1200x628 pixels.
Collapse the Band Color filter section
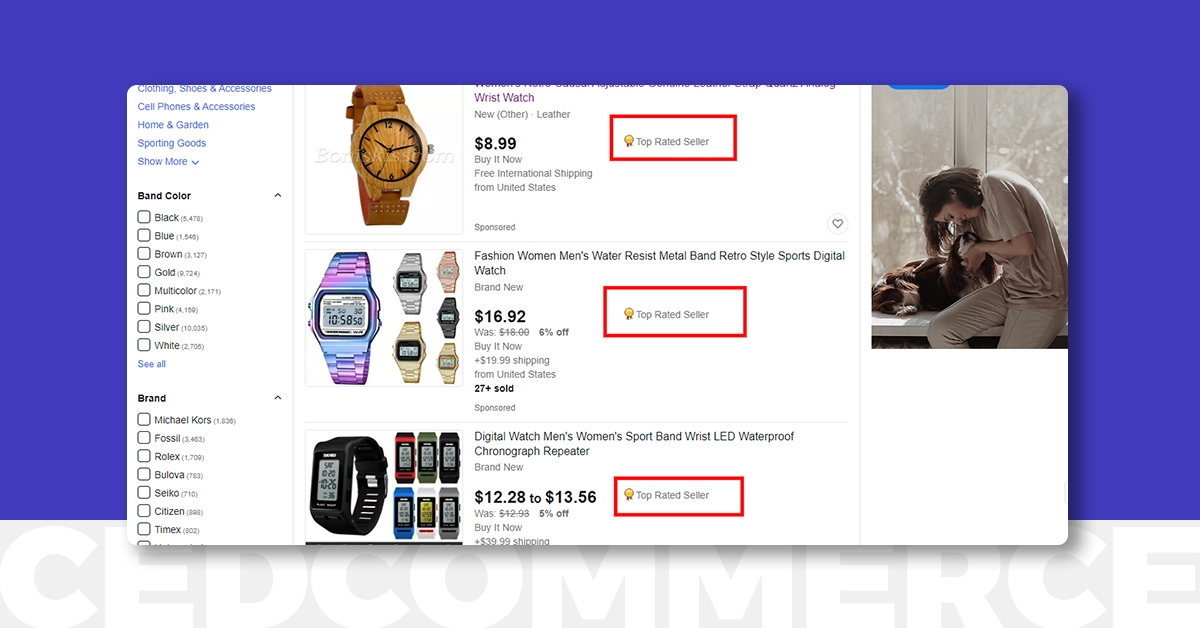coord(278,196)
